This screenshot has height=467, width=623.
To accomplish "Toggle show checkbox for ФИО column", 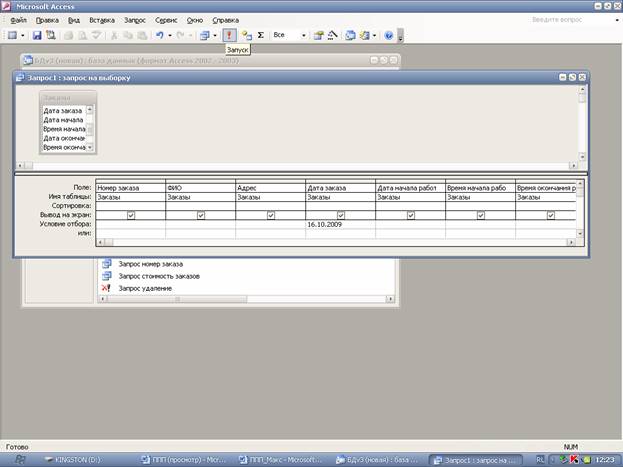I will (x=201, y=215).
